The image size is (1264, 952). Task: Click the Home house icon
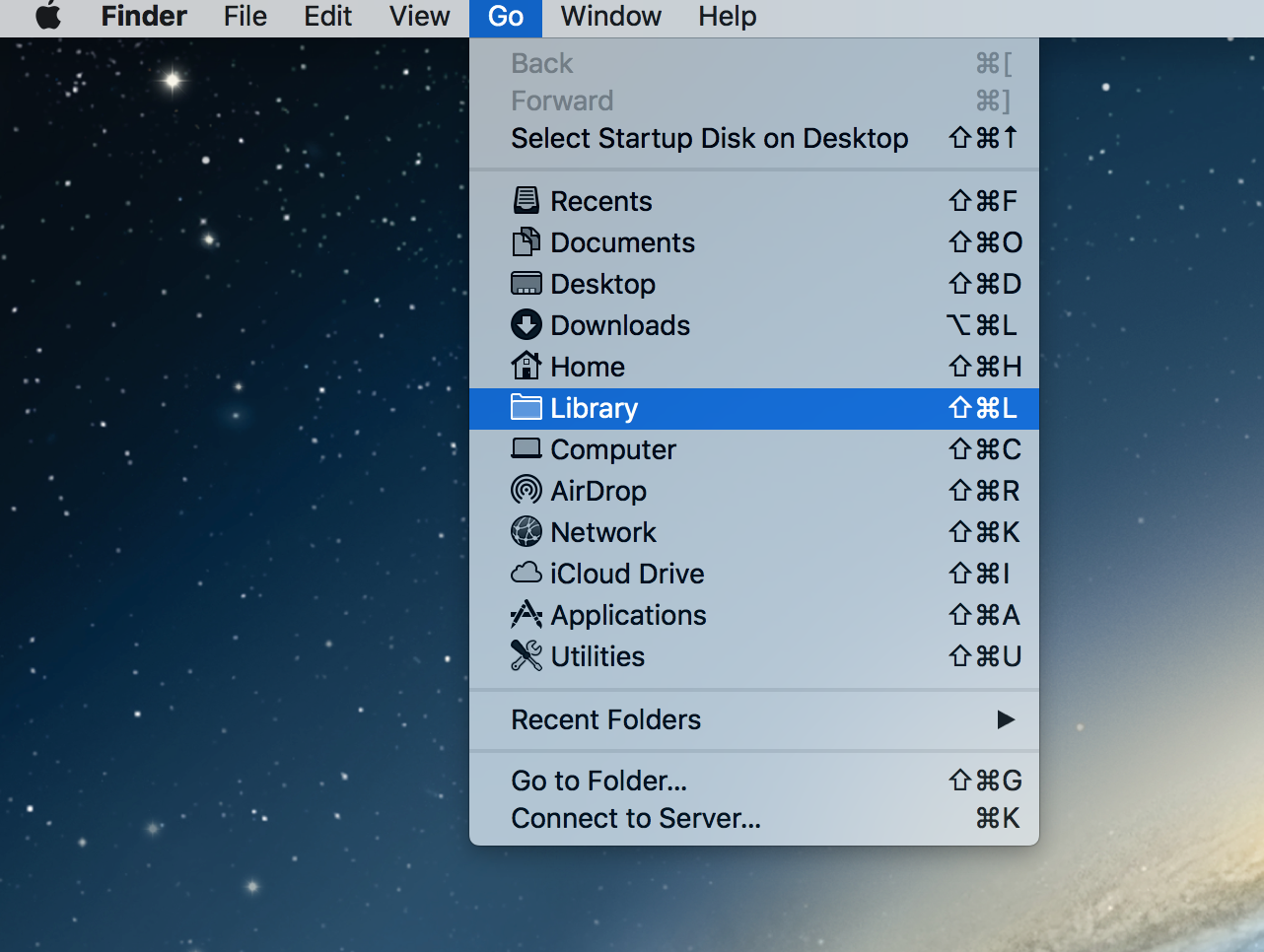[x=527, y=366]
